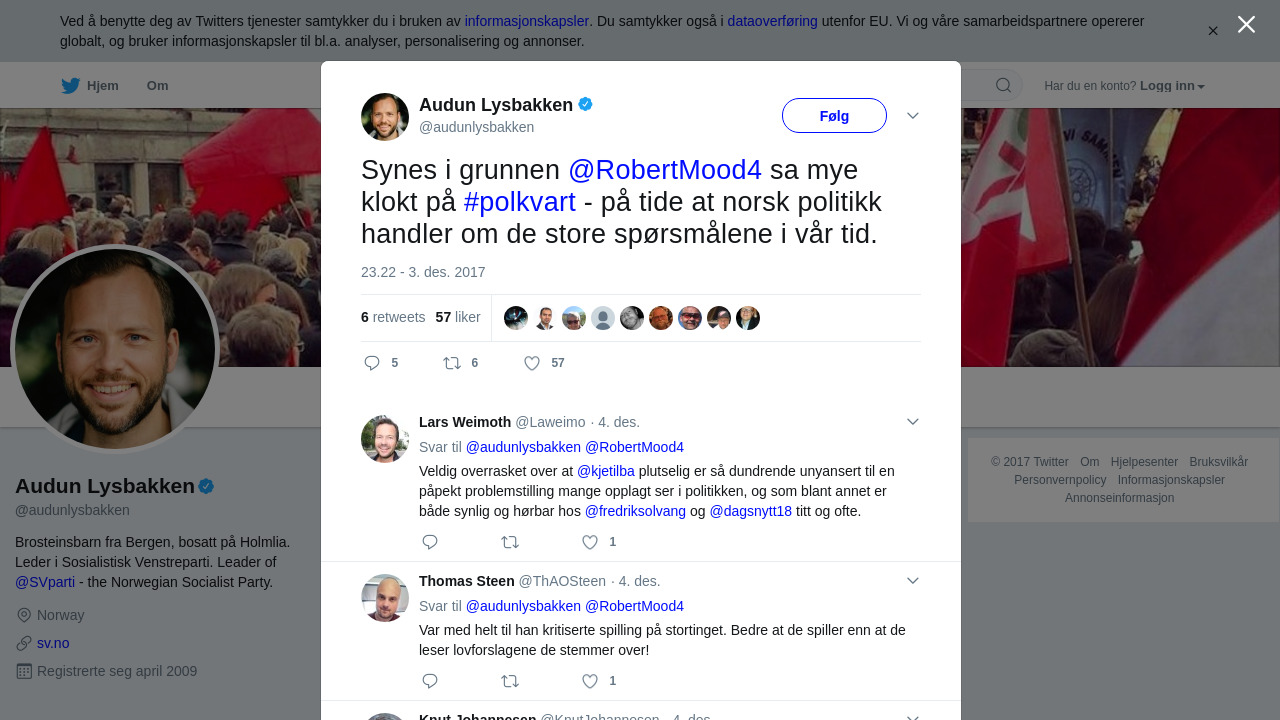
Task: Reply to Thomas Steen's tweet
Action: click(x=430, y=681)
